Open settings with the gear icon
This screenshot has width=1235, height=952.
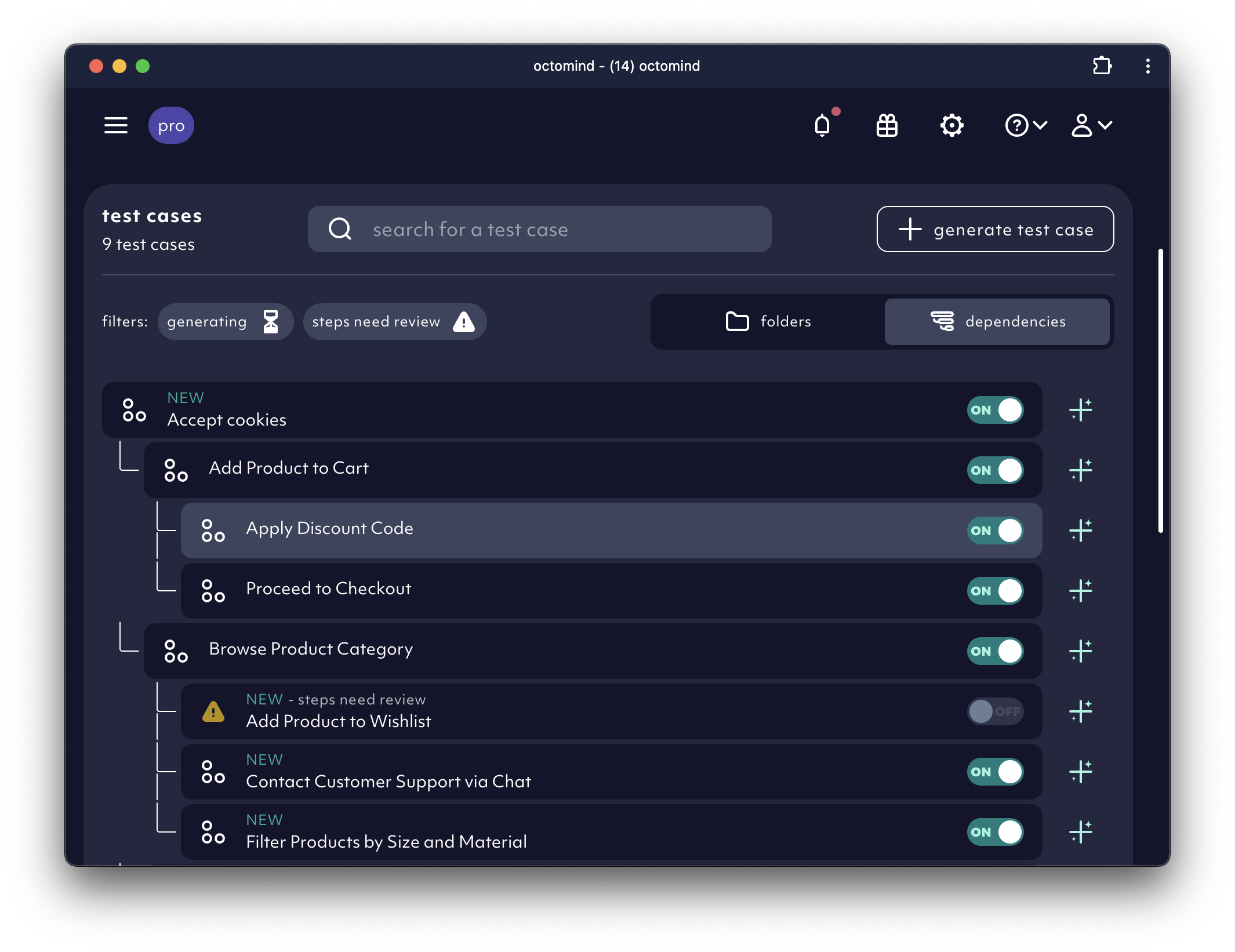coord(951,125)
